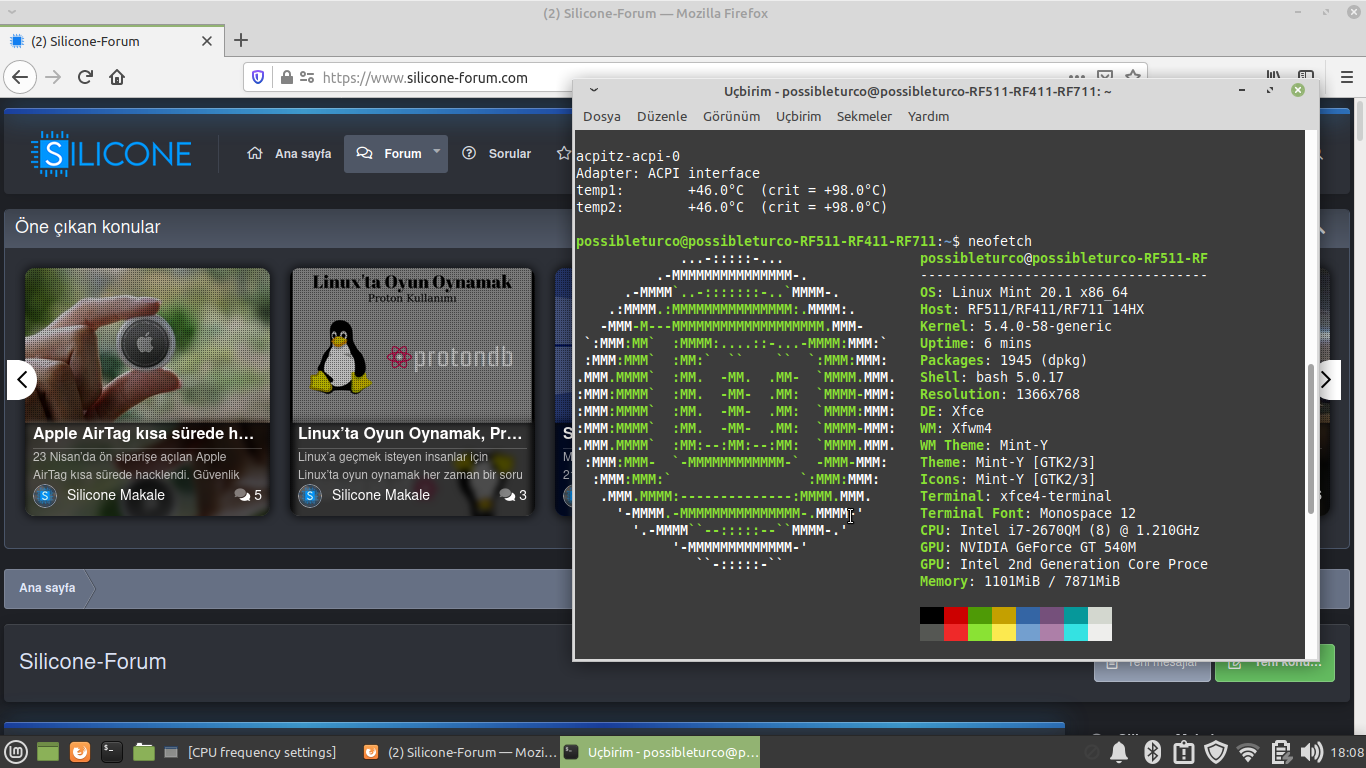Viewport: 1366px width, 768px height.
Task: Open the Yardım menu in terminal
Action: (928, 116)
